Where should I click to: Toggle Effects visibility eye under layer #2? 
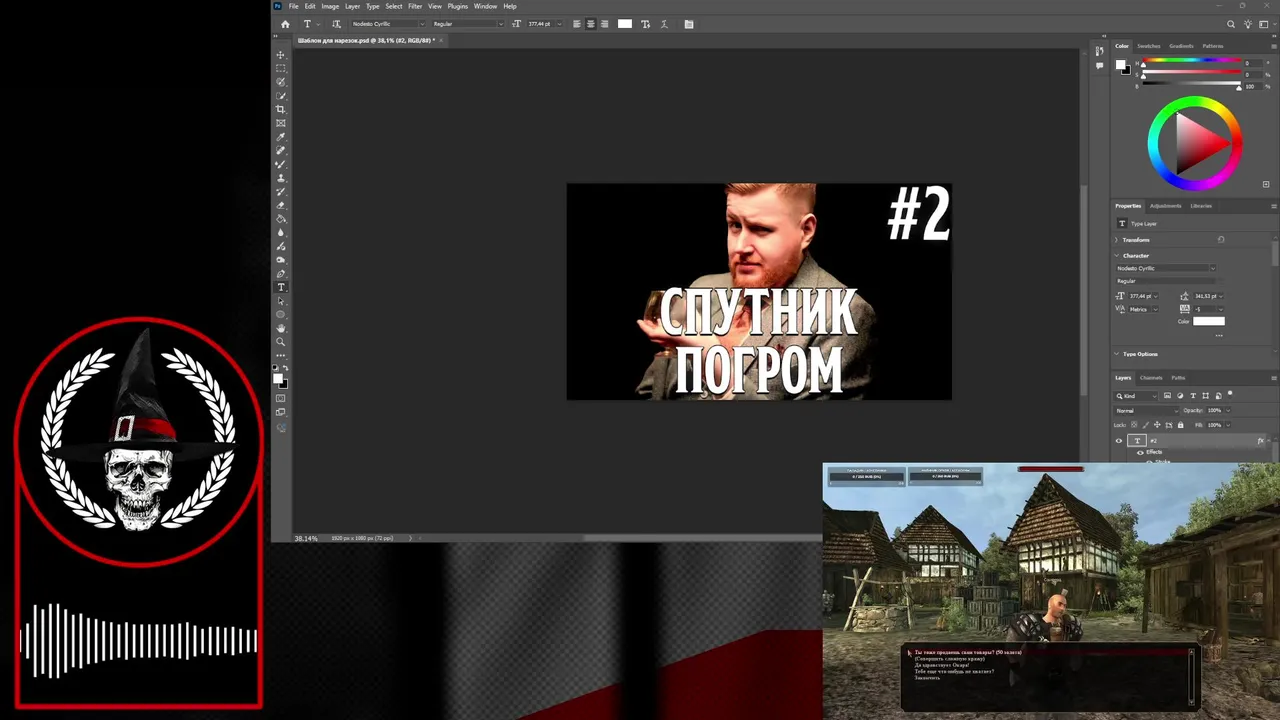(1140, 452)
